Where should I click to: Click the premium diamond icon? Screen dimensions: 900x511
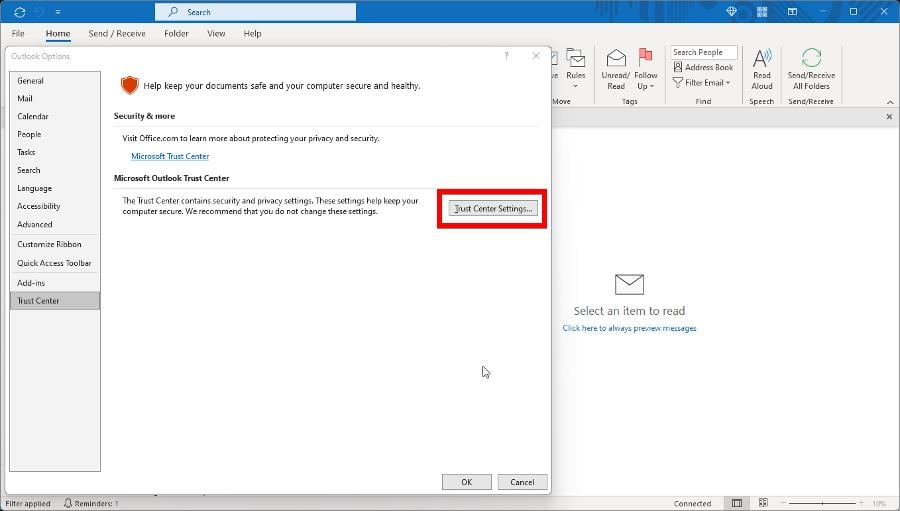point(731,11)
